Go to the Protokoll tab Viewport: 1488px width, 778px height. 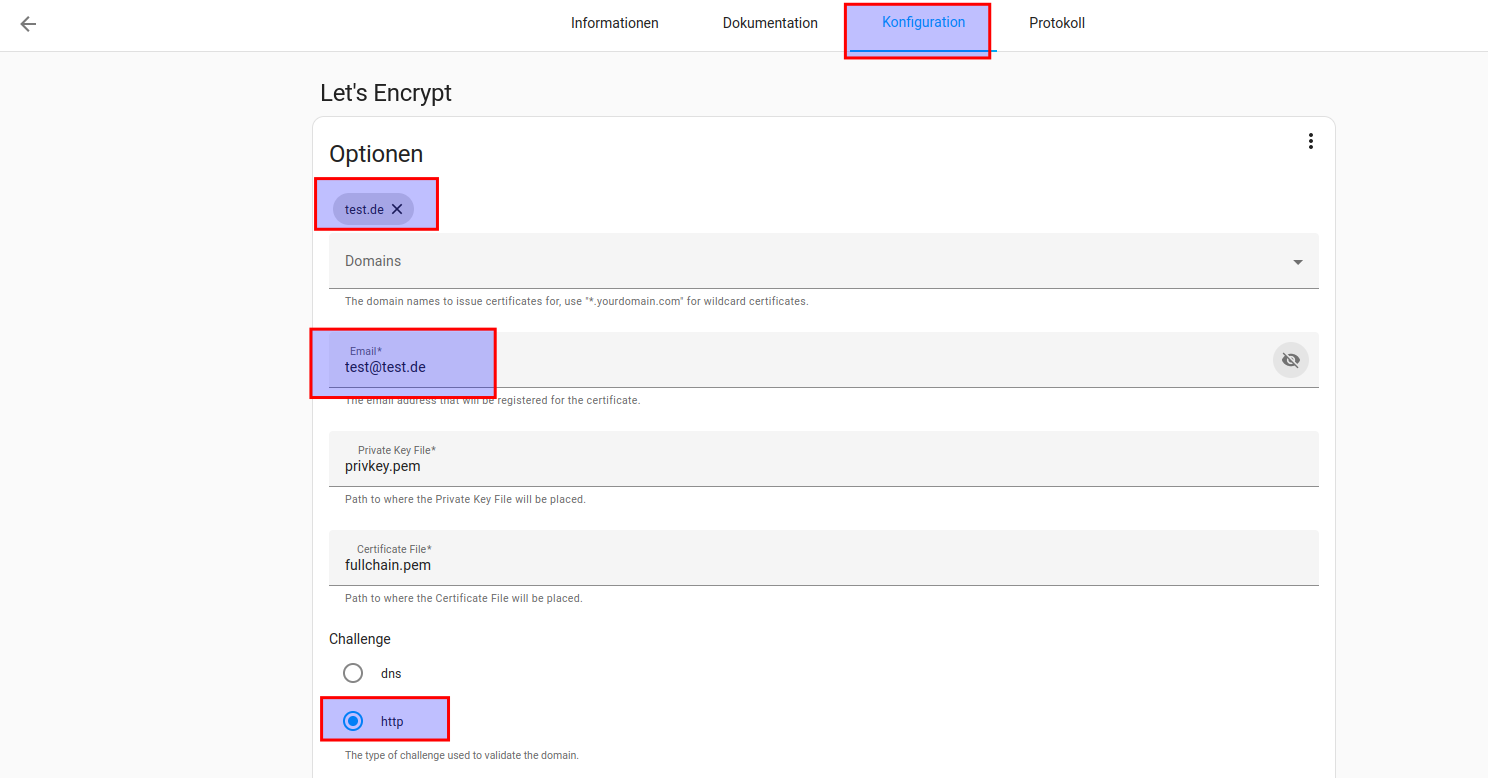coord(1056,23)
